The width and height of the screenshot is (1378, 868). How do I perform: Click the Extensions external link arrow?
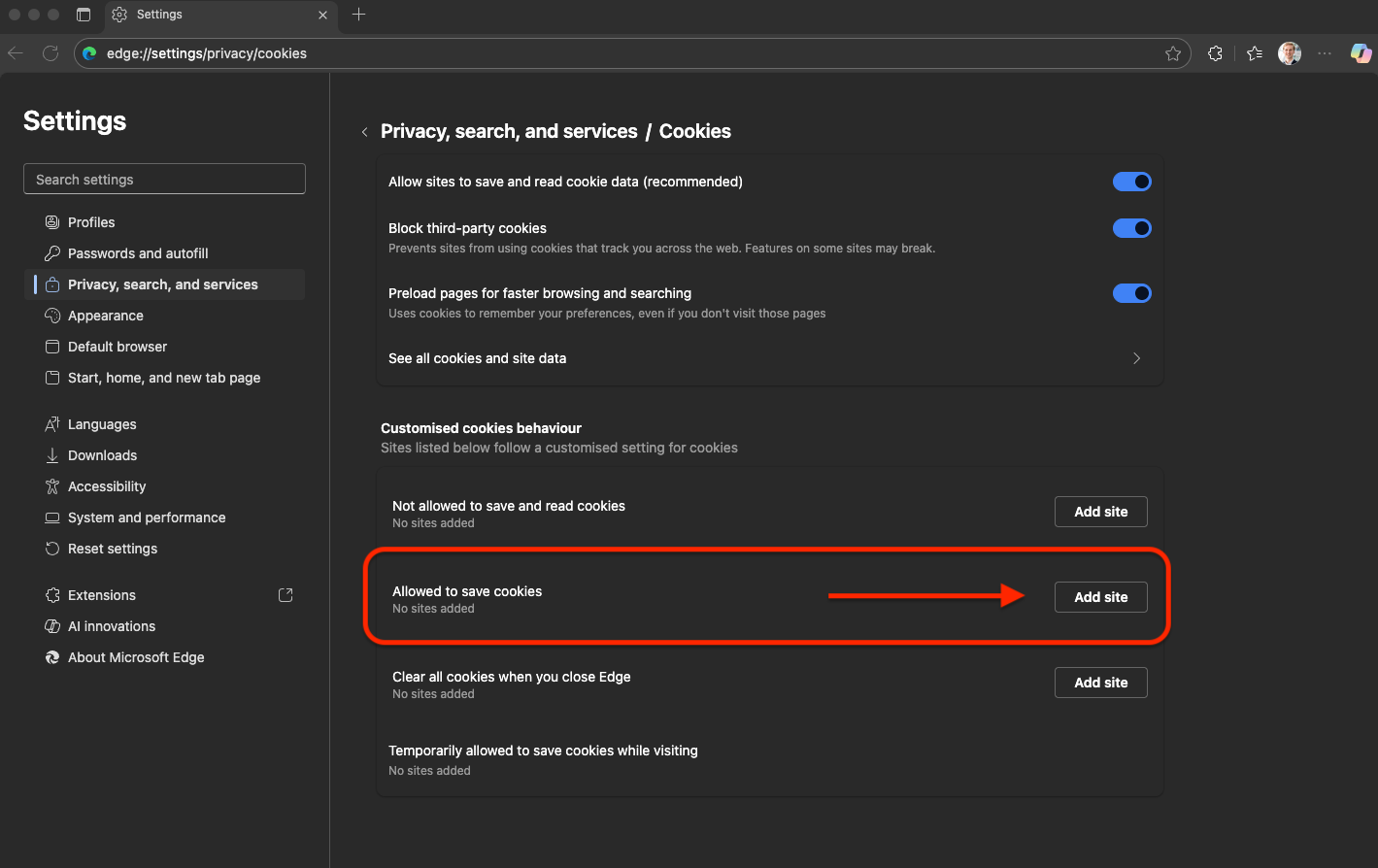(285, 594)
